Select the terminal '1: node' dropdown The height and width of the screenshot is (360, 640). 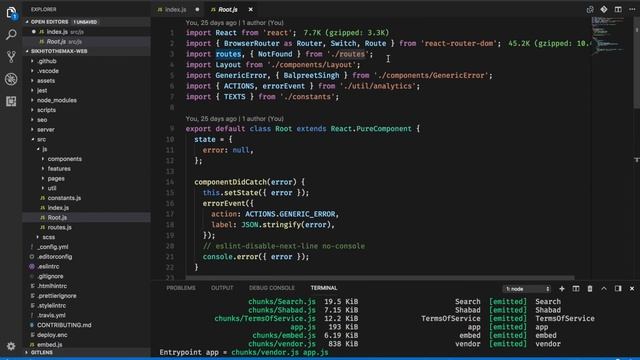527,289
